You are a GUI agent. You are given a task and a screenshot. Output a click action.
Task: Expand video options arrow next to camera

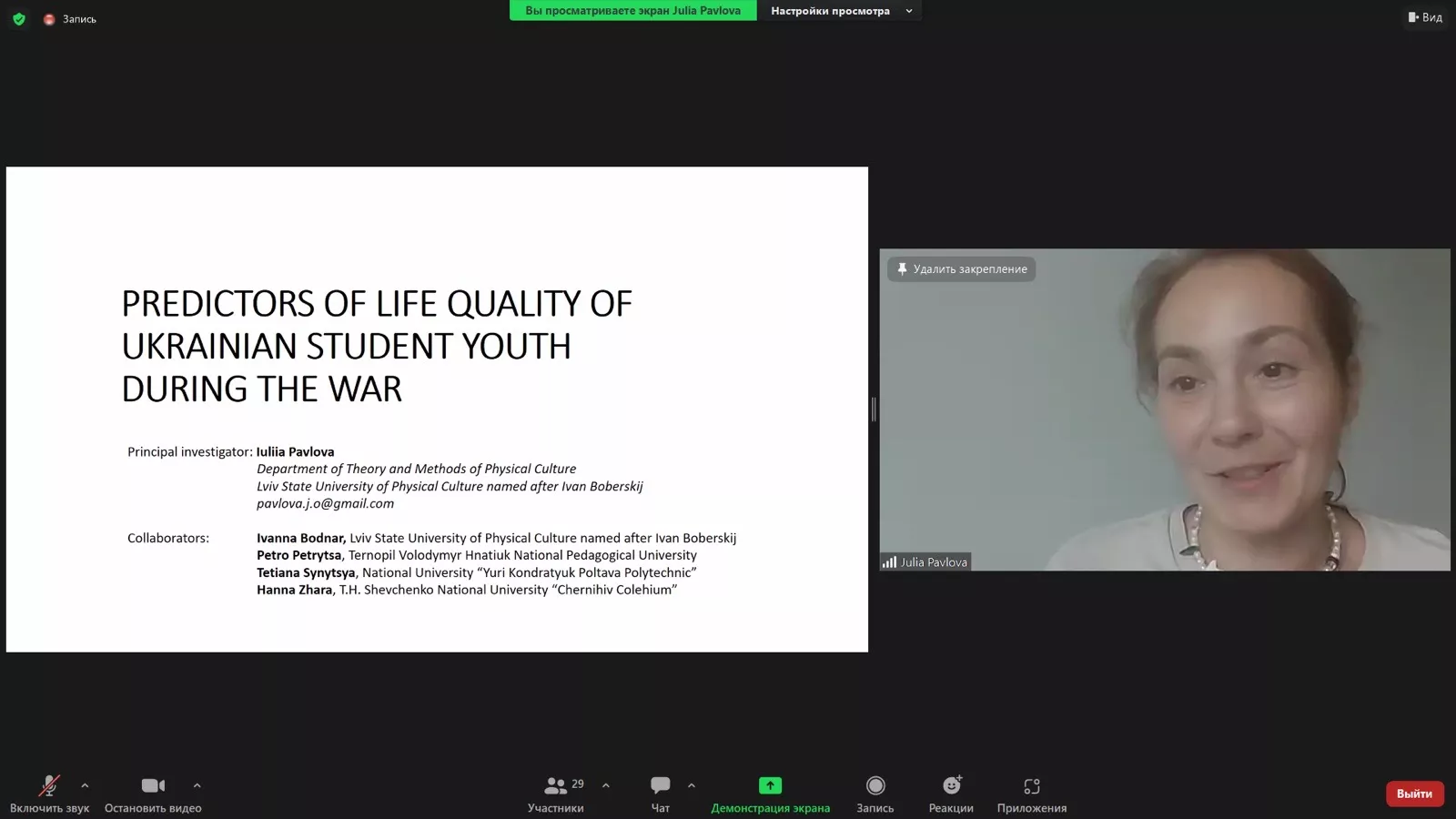pos(197,785)
